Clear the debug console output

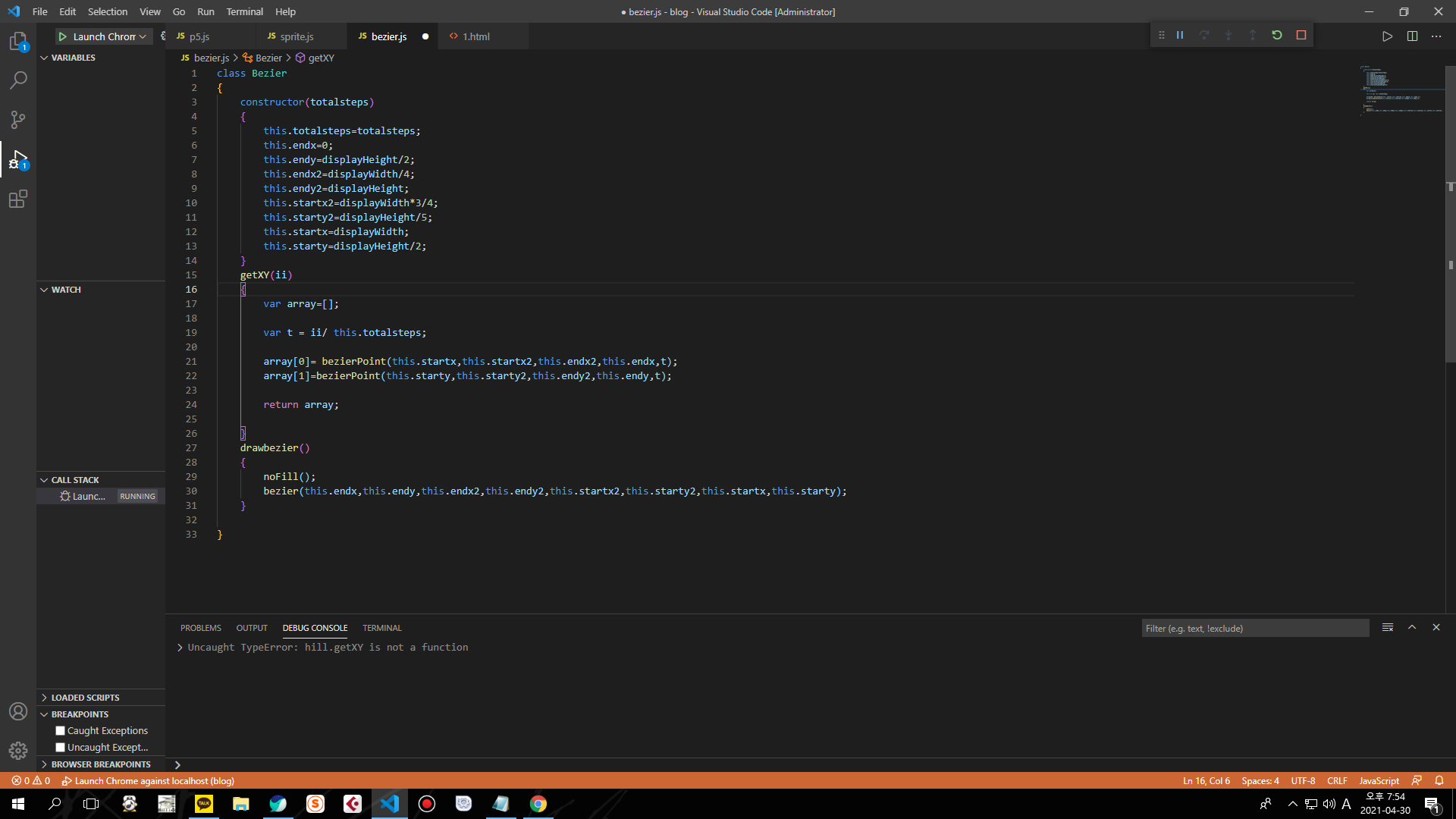1388,628
